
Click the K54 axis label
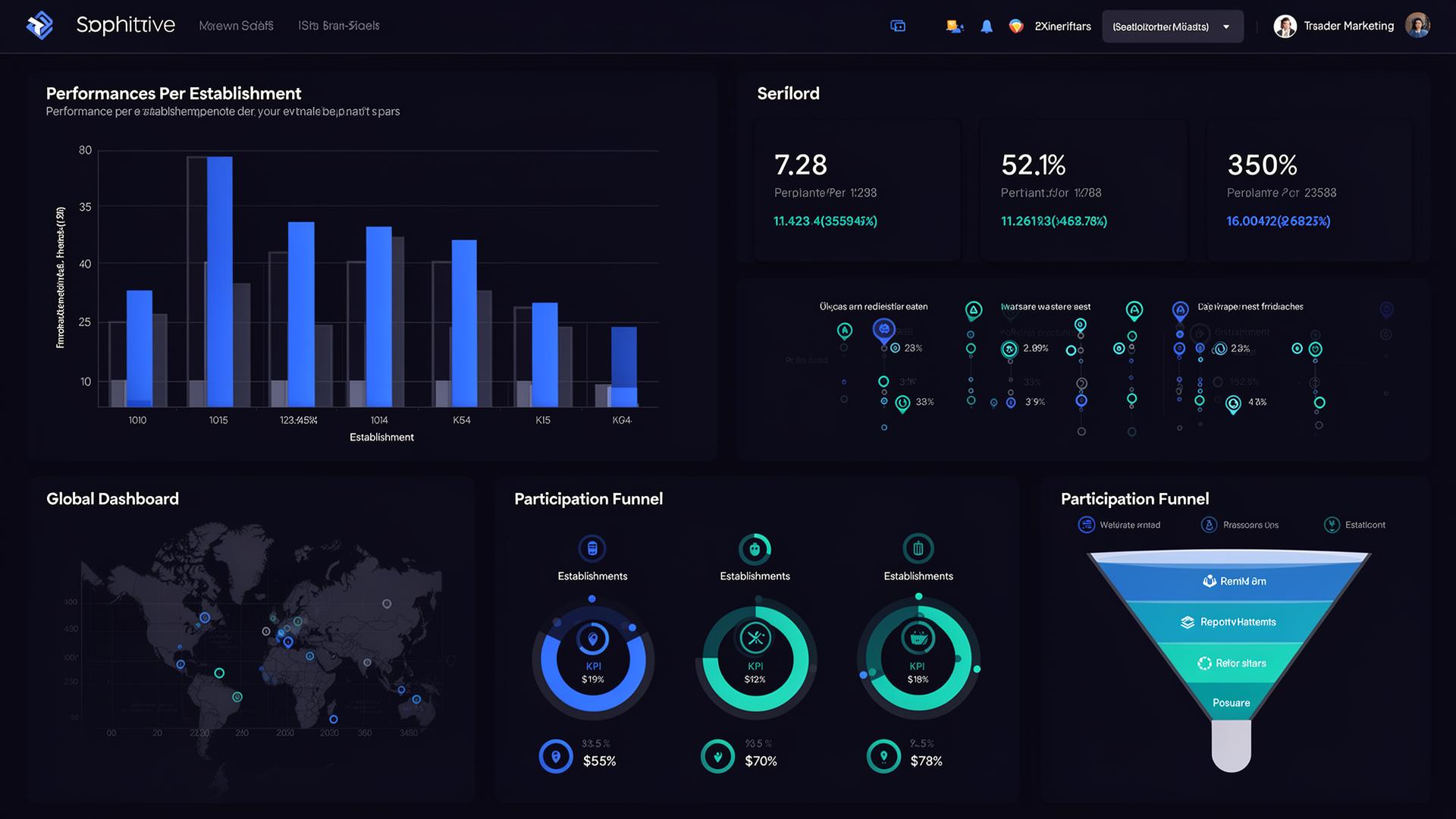462,420
